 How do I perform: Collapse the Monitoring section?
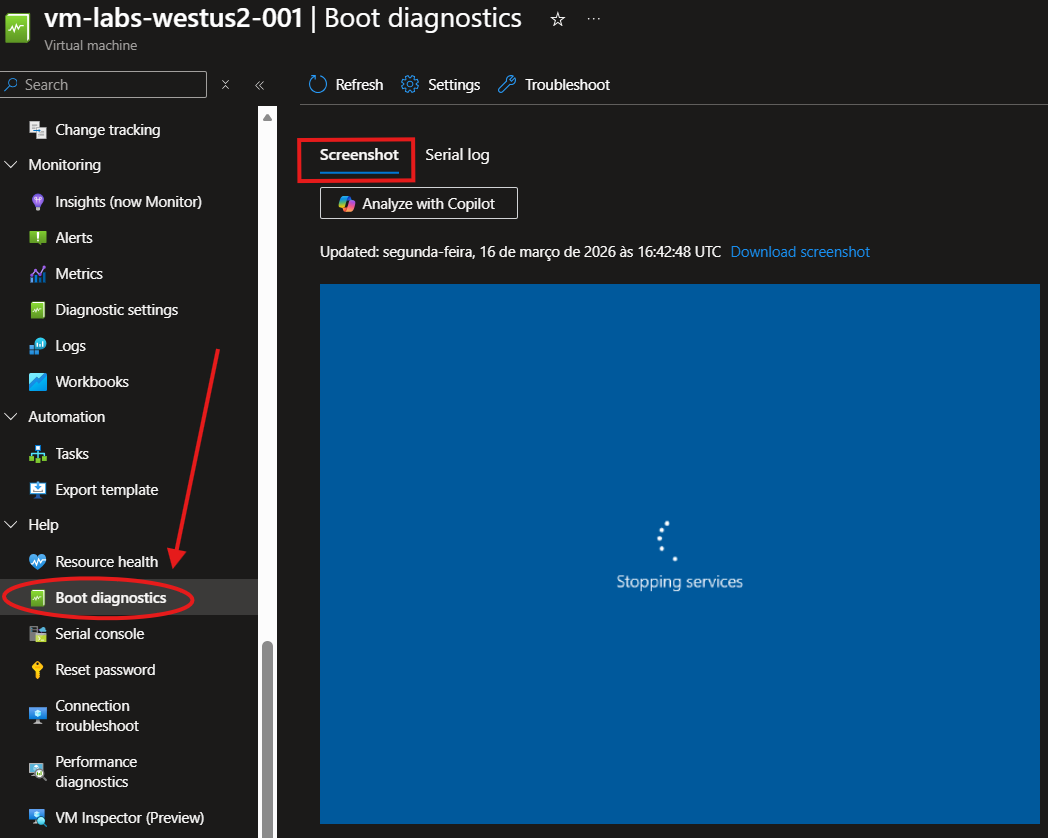[11, 165]
